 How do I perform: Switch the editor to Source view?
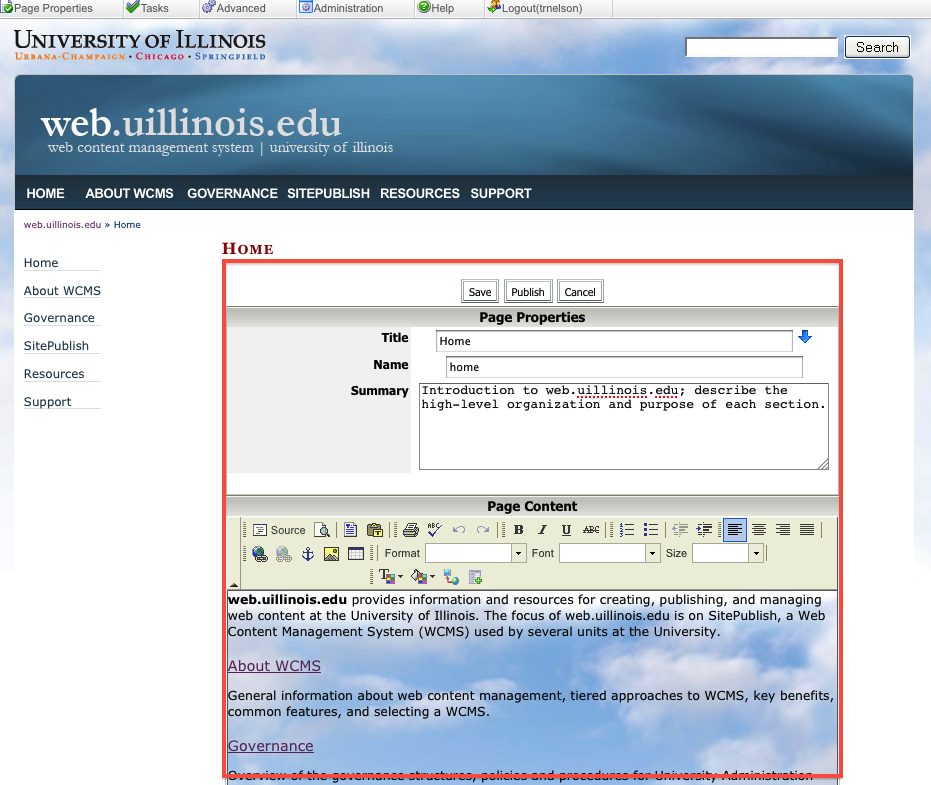click(279, 530)
